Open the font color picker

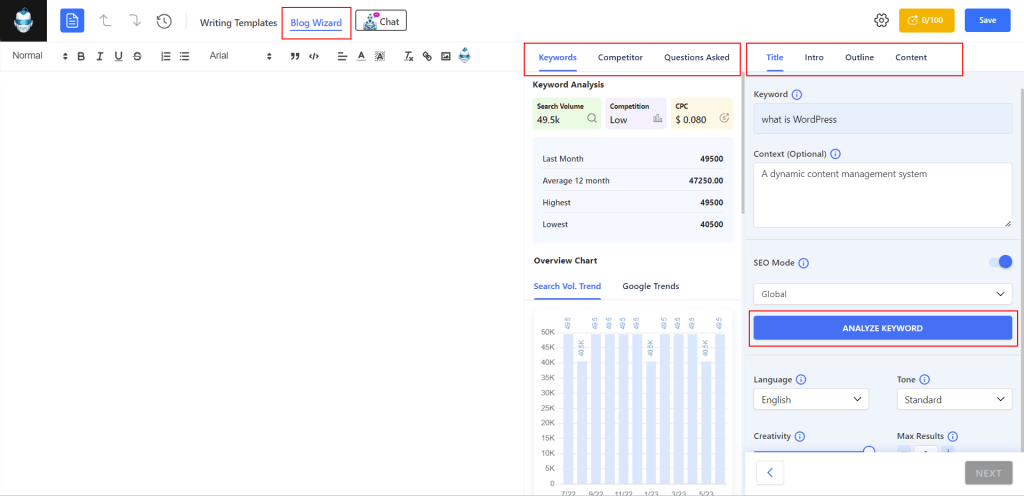pyautogui.click(x=361, y=57)
